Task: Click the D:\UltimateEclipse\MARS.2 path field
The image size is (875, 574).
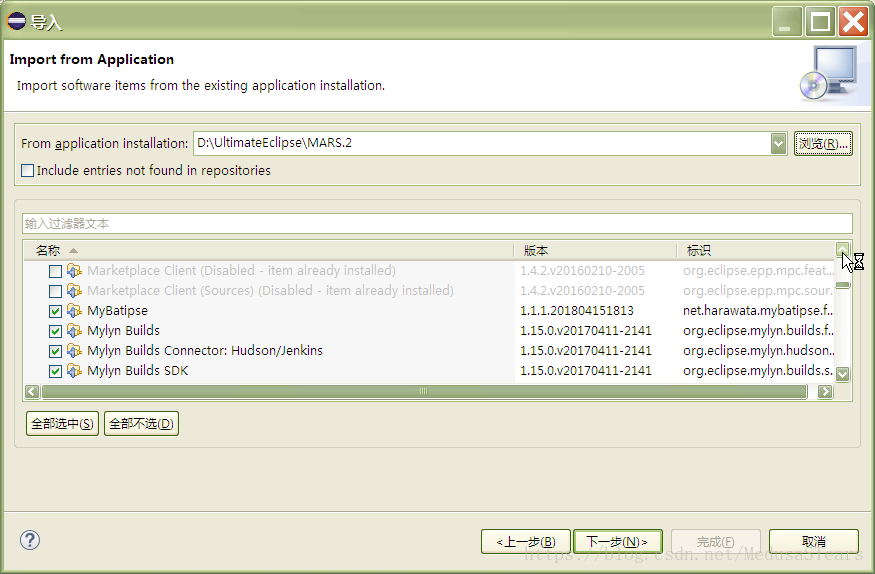Action: pyautogui.click(x=482, y=143)
